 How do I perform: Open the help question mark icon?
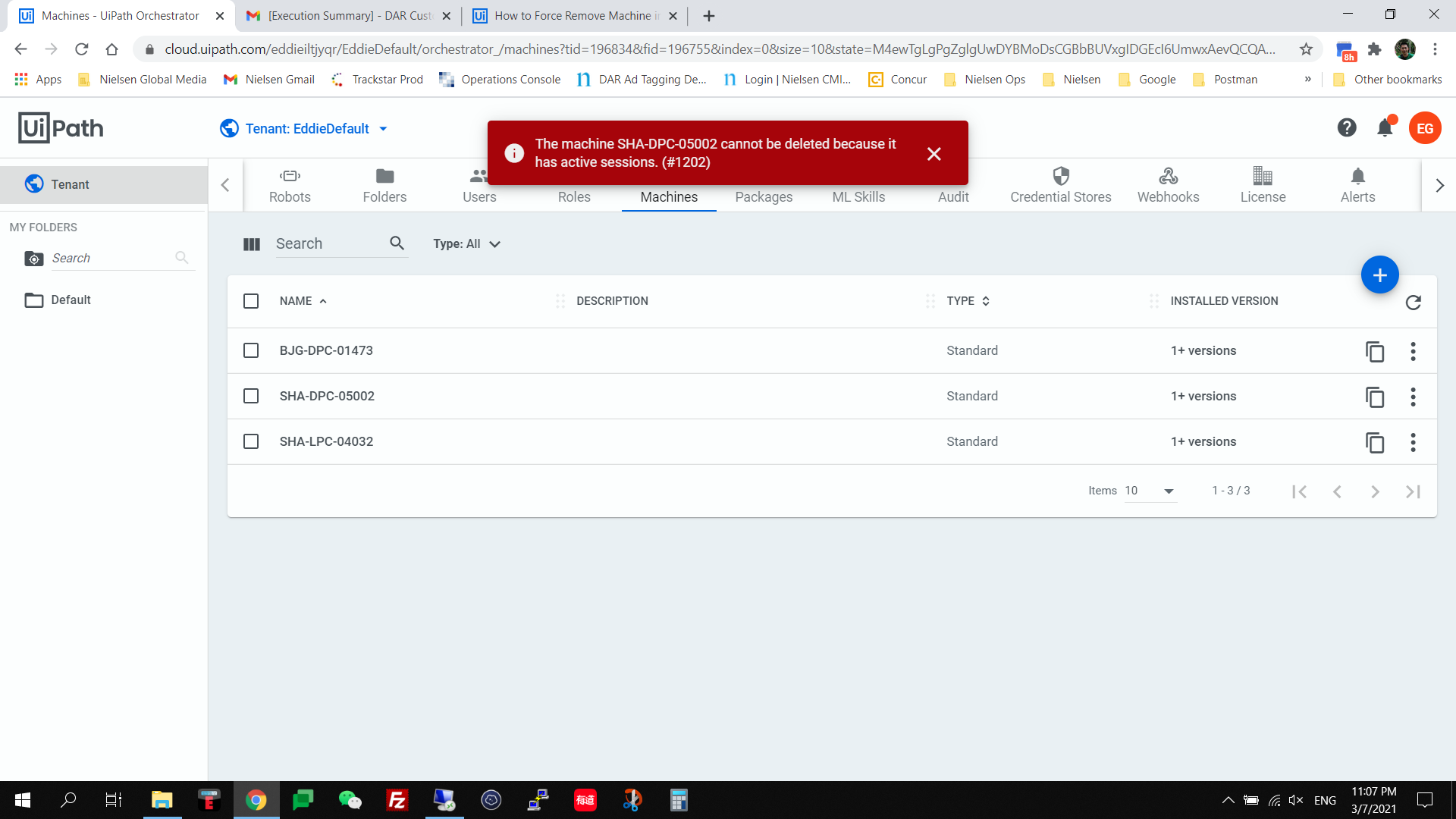coord(1346,128)
